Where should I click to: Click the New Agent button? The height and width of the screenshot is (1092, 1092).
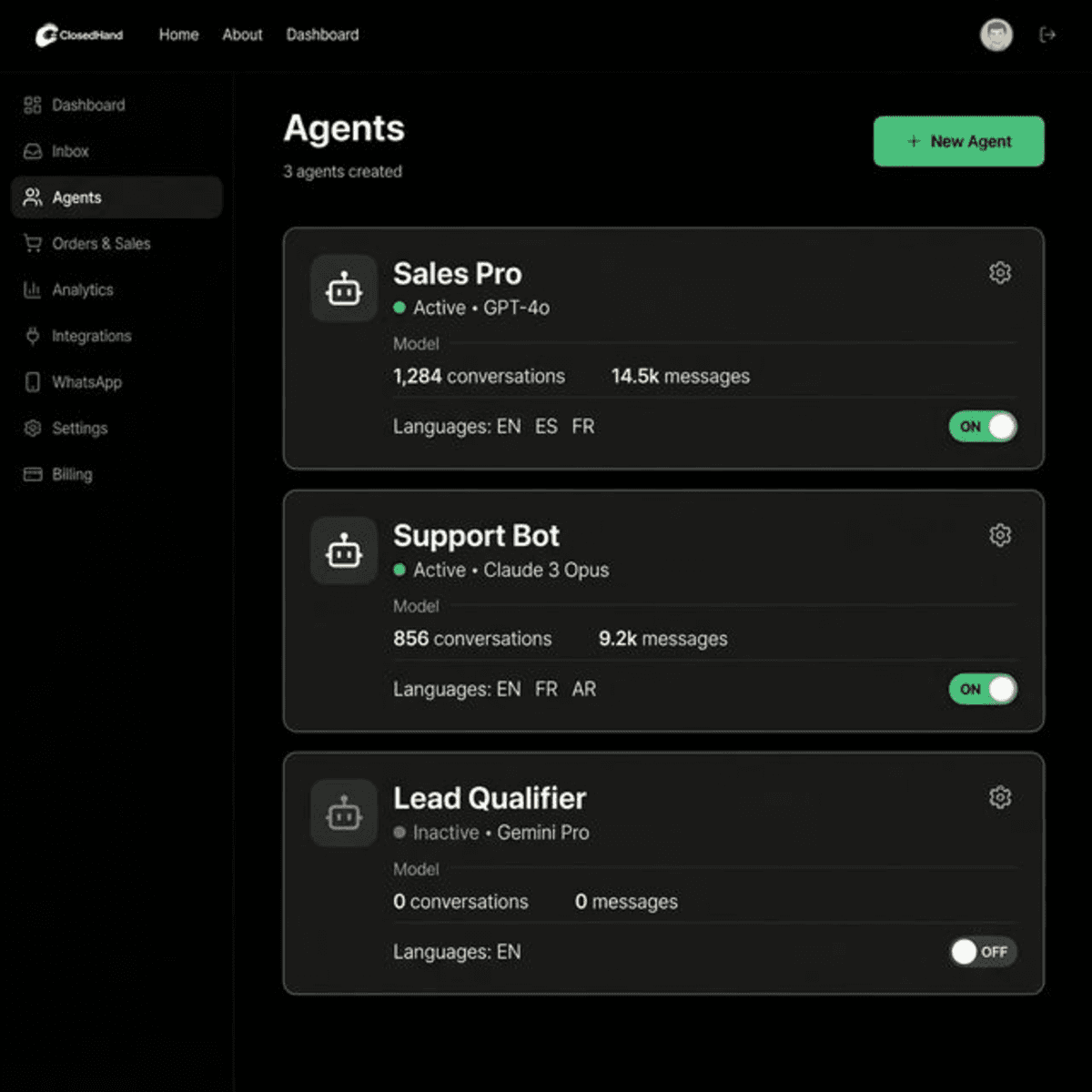[x=958, y=141]
